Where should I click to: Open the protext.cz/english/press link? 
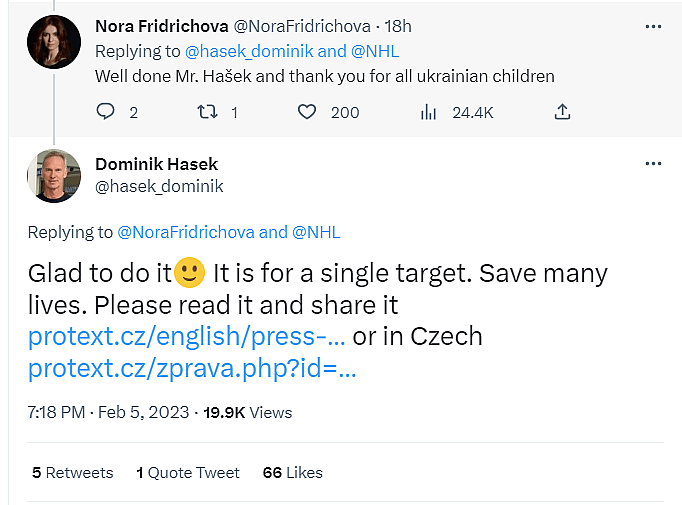point(186,336)
